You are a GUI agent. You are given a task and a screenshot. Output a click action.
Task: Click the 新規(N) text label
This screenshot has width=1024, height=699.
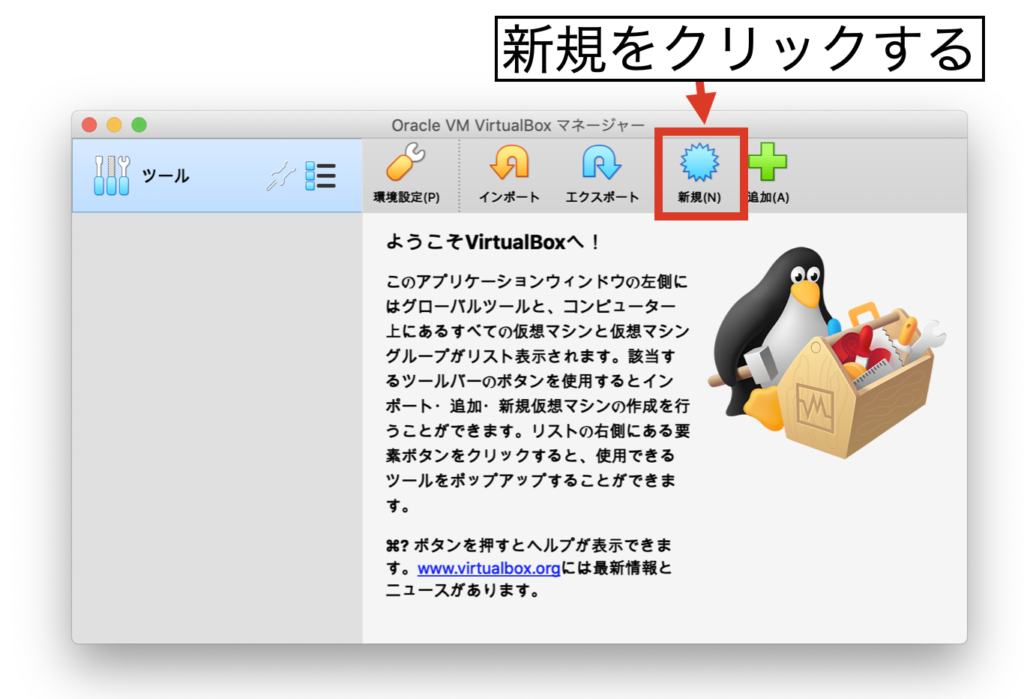pyautogui.click(x=698, y=197)
